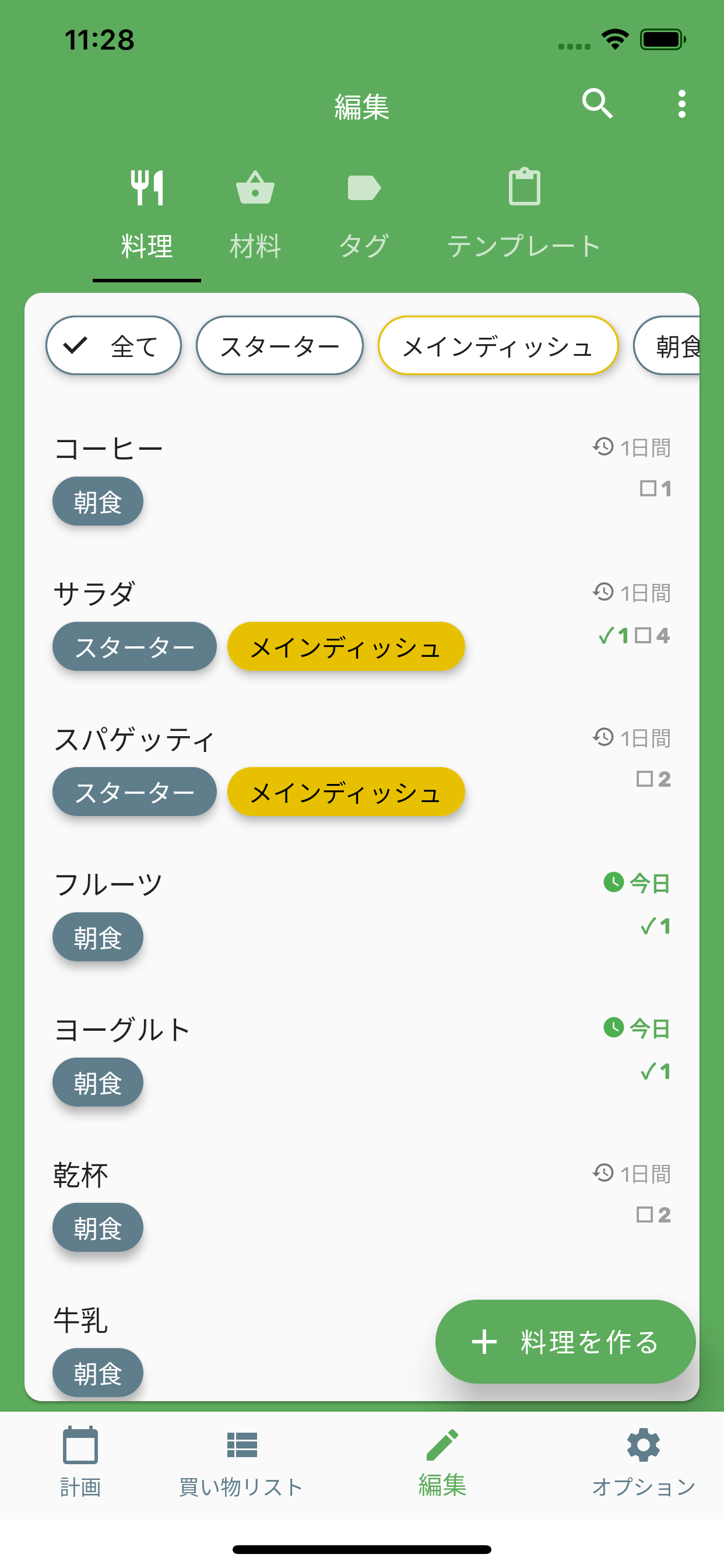This screenshot has height=1568, width=724.
Task: Switch to the 料理 tab
Action: pos(147,213)
